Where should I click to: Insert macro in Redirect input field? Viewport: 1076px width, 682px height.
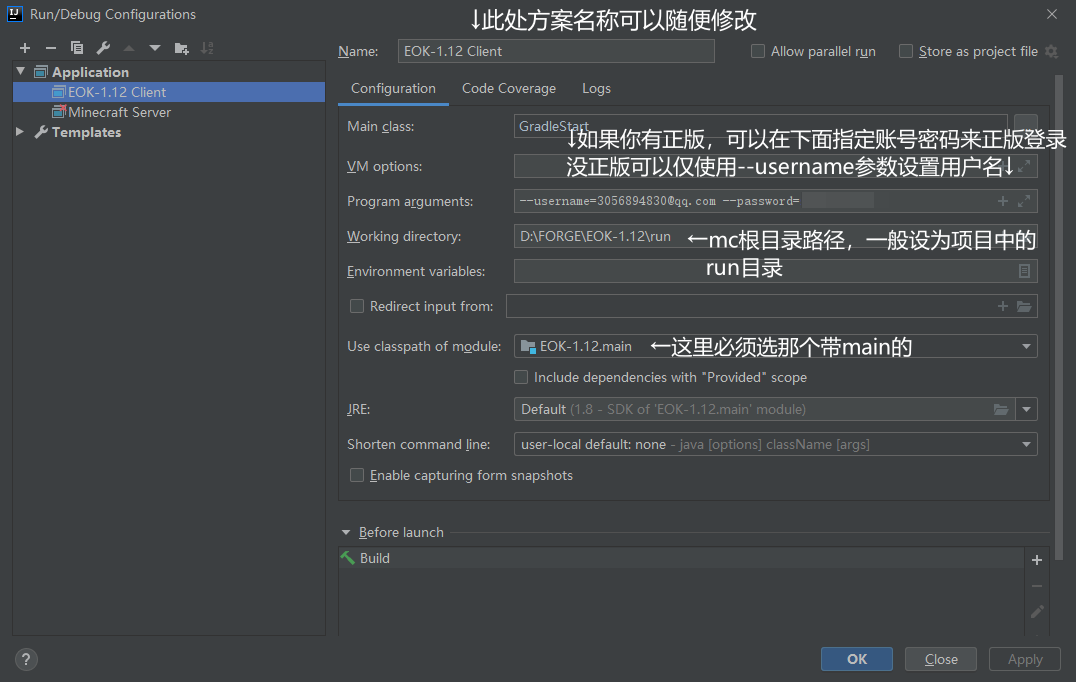[x=1003, y=306]
